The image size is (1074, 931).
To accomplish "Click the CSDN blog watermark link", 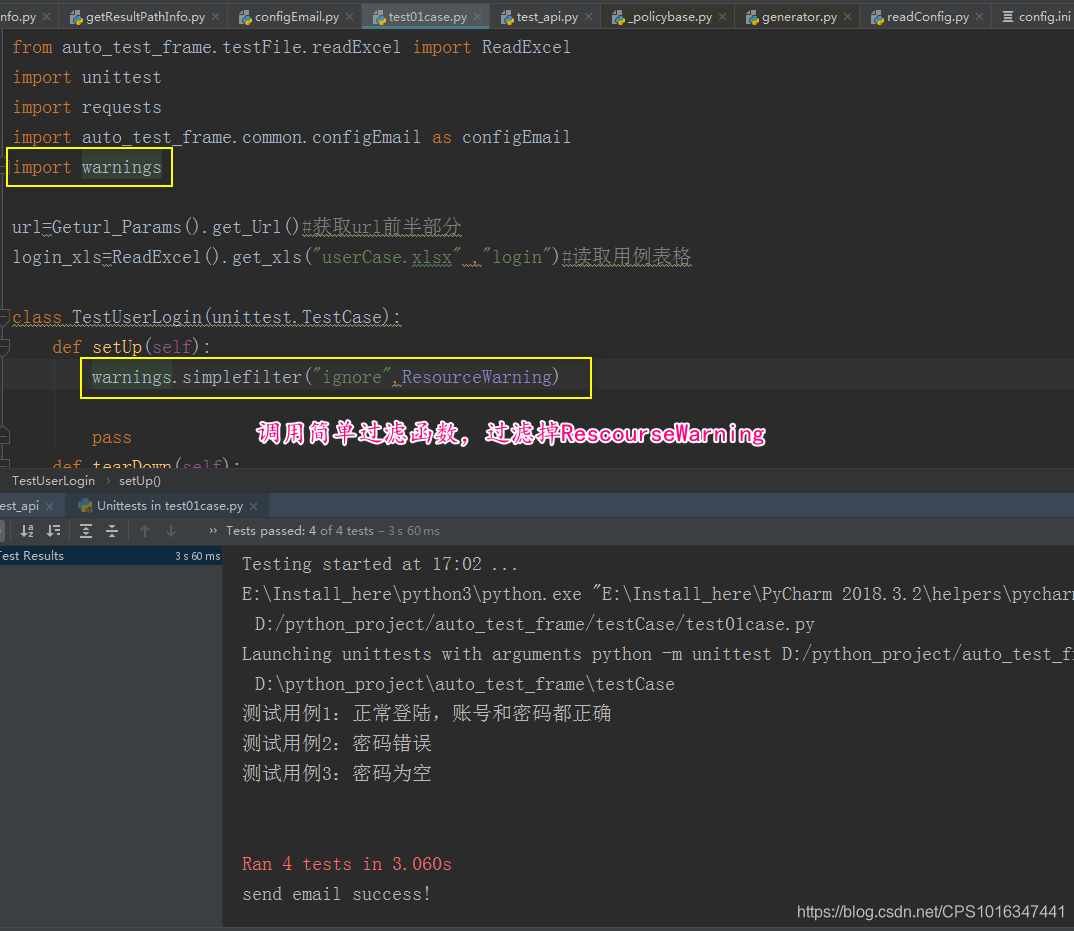I will [930, 911].
